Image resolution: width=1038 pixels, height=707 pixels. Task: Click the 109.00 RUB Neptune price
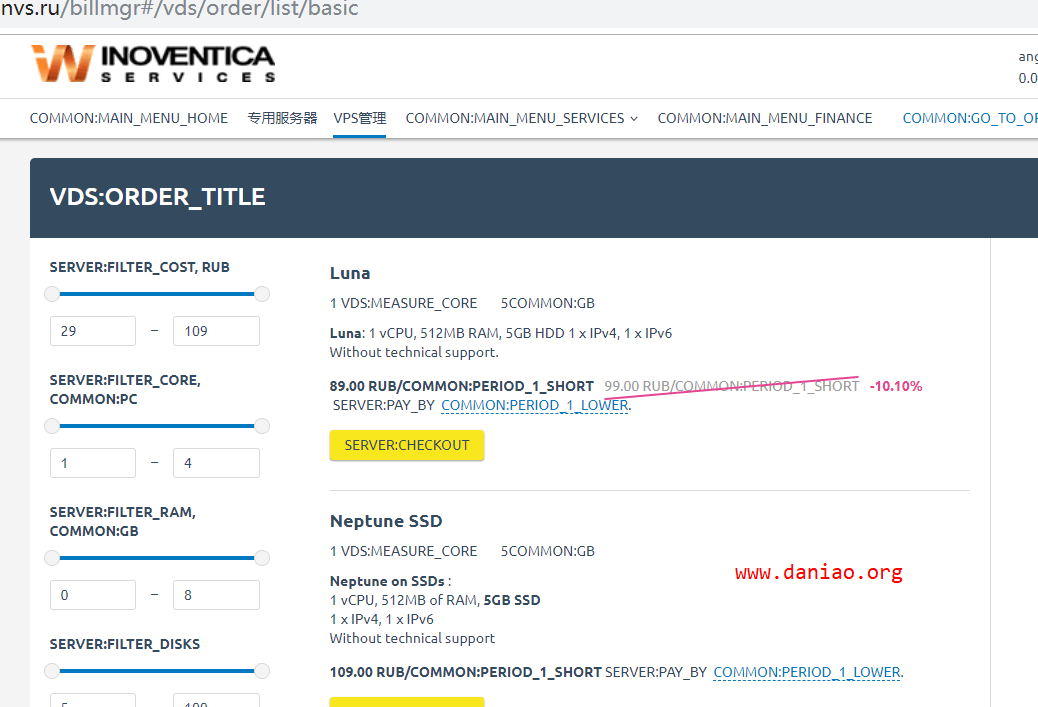465,672
